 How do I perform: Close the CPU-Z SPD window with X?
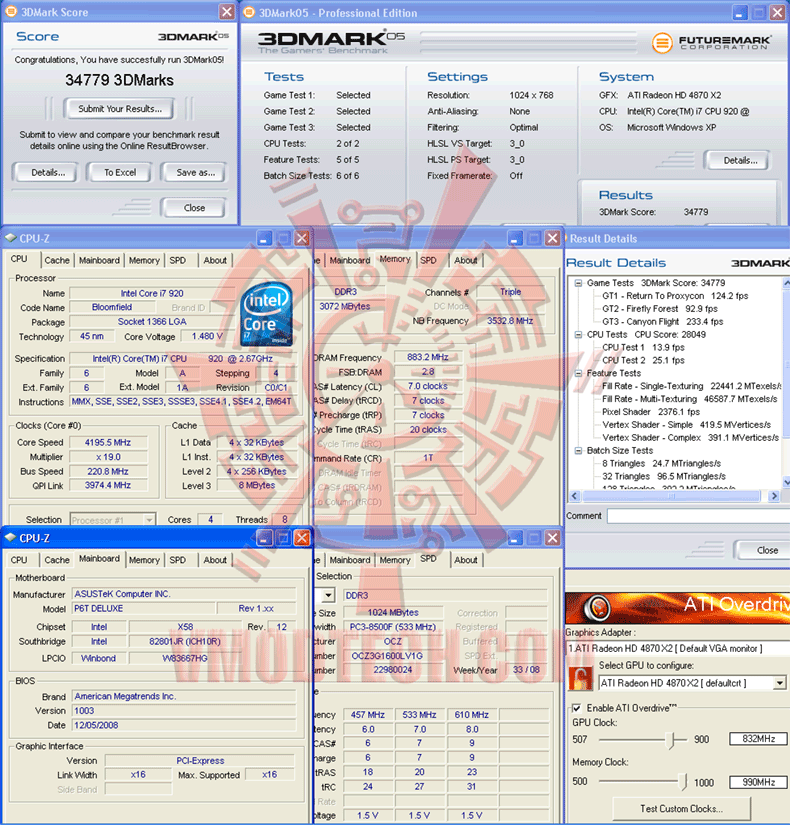[552, 538]
